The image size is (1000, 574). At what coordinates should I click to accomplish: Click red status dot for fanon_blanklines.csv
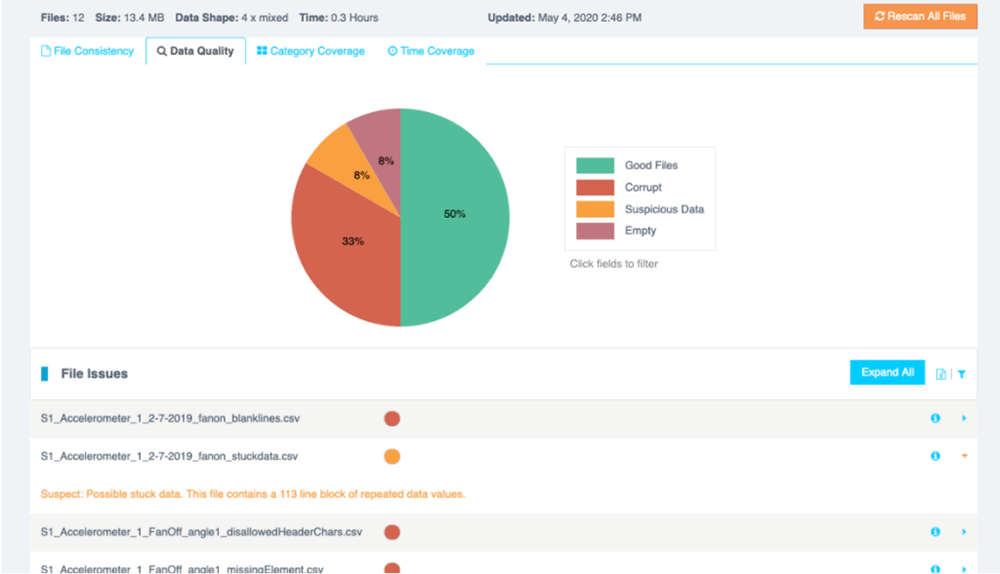392,419
